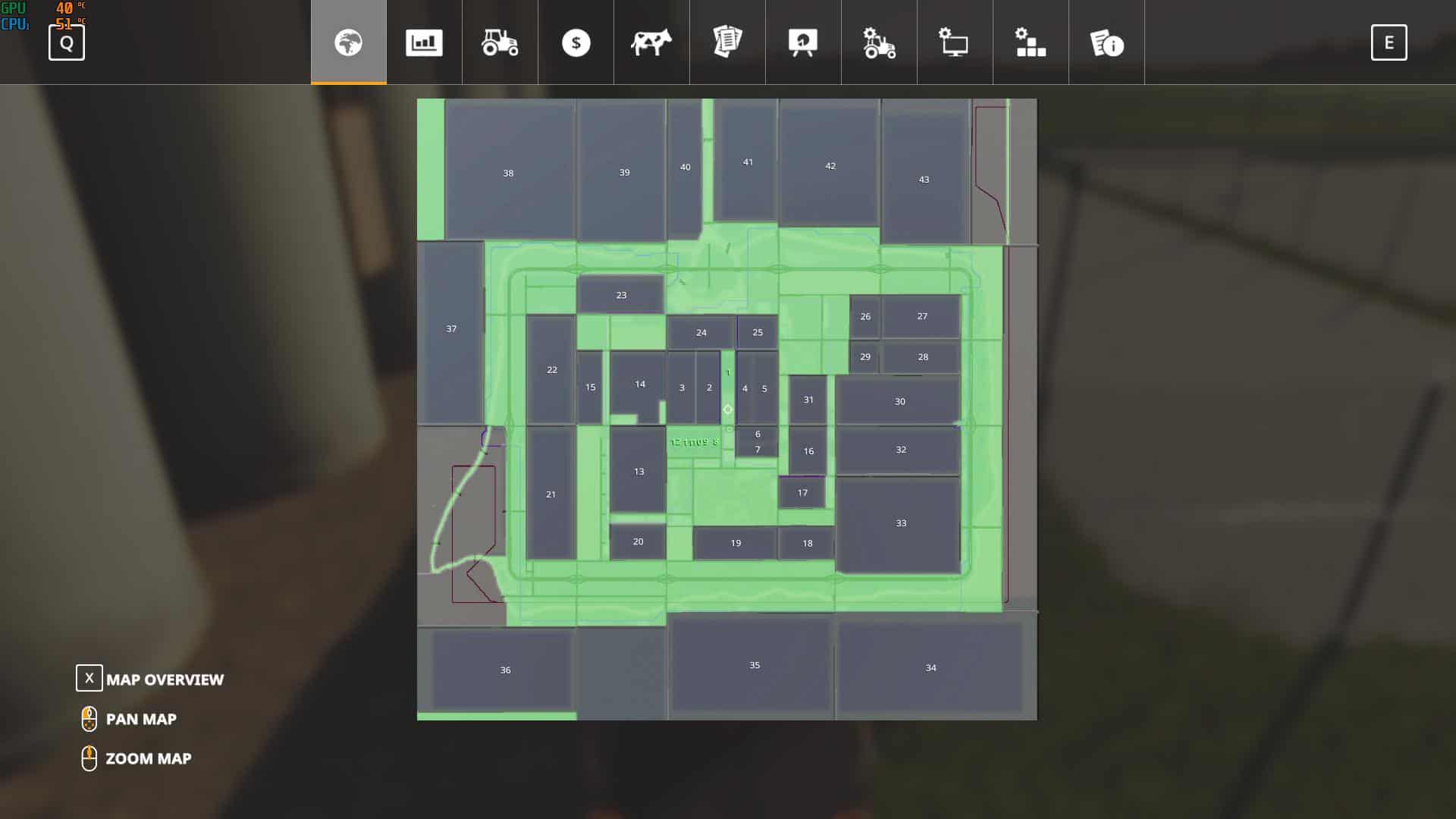Open the tractor gear settings page
Image resolution: width=1456 pixels, height=819 pixels.
pyautogui.click(x=879, y=42)
